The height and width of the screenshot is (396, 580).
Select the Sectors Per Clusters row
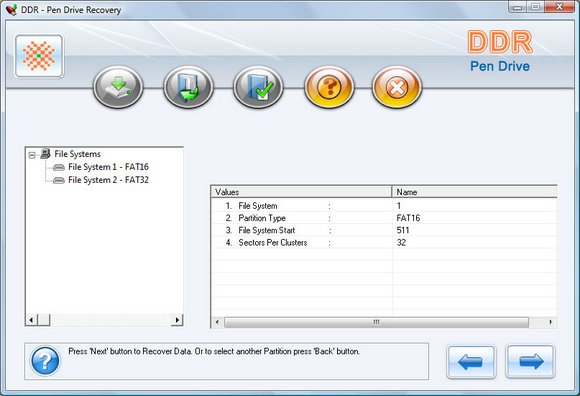point(384,243)
